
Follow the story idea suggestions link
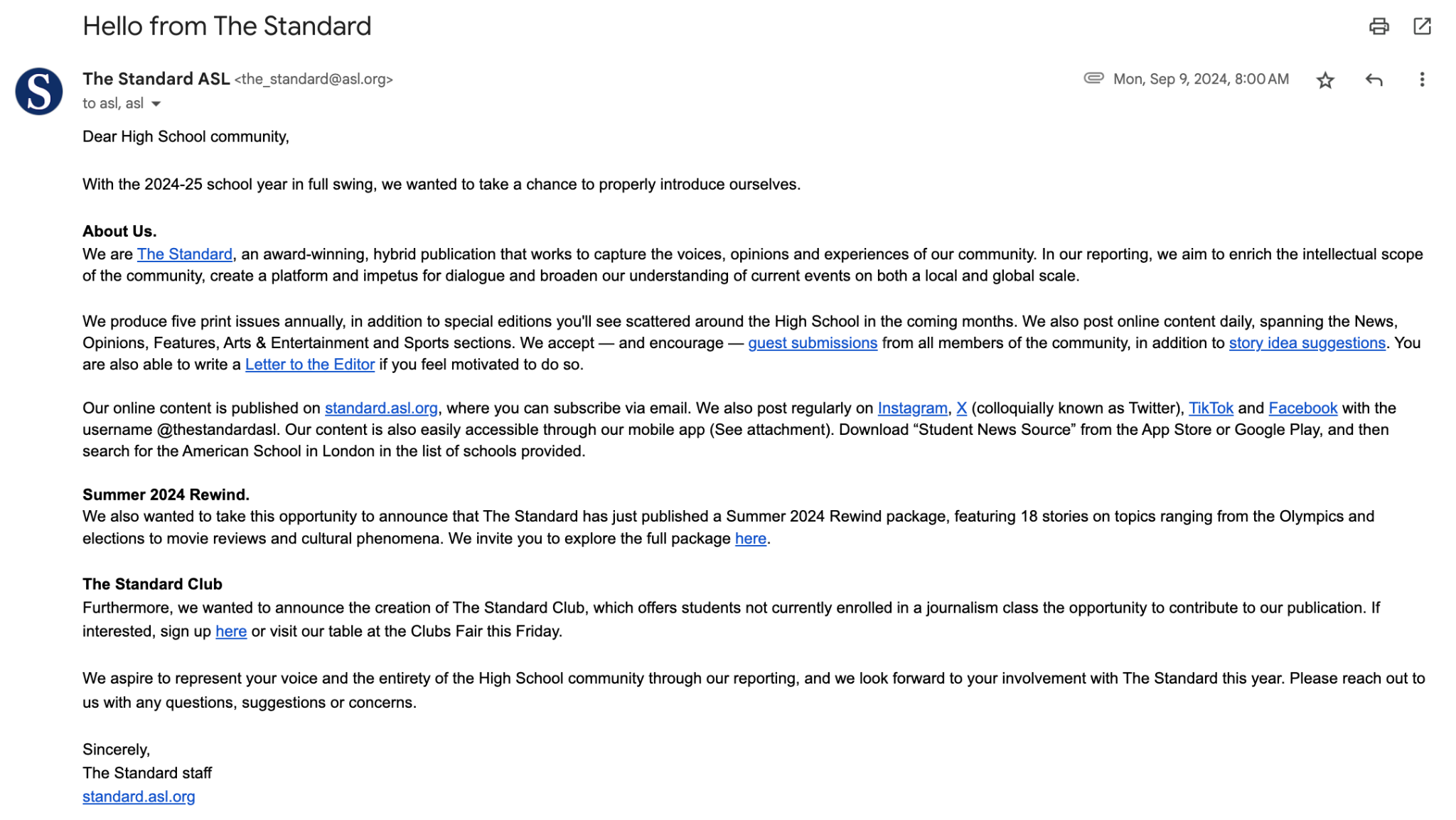coord(1307,343)
